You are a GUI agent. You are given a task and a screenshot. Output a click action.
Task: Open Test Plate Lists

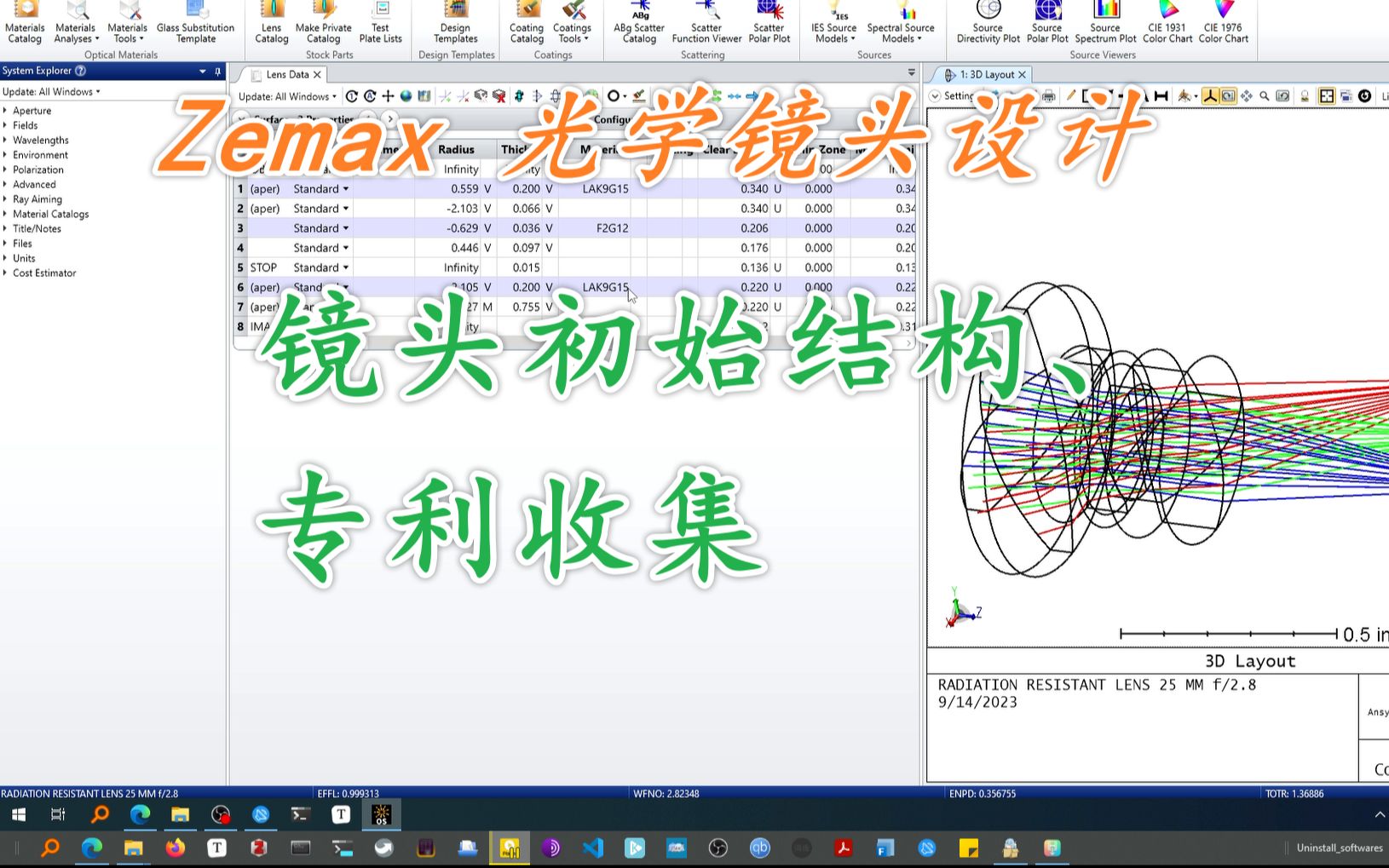[381, 23]
